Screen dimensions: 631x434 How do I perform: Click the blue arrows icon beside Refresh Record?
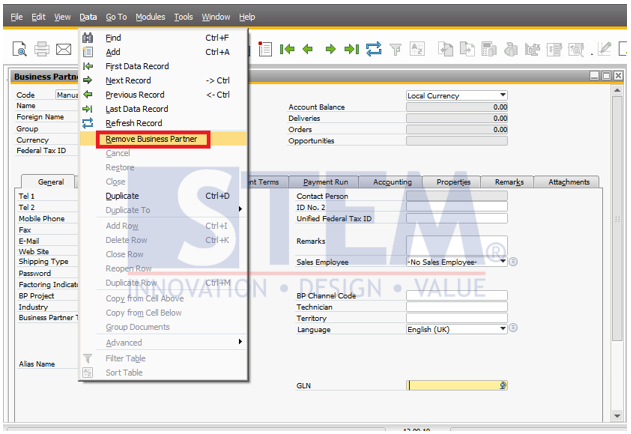tap(87, 123)
